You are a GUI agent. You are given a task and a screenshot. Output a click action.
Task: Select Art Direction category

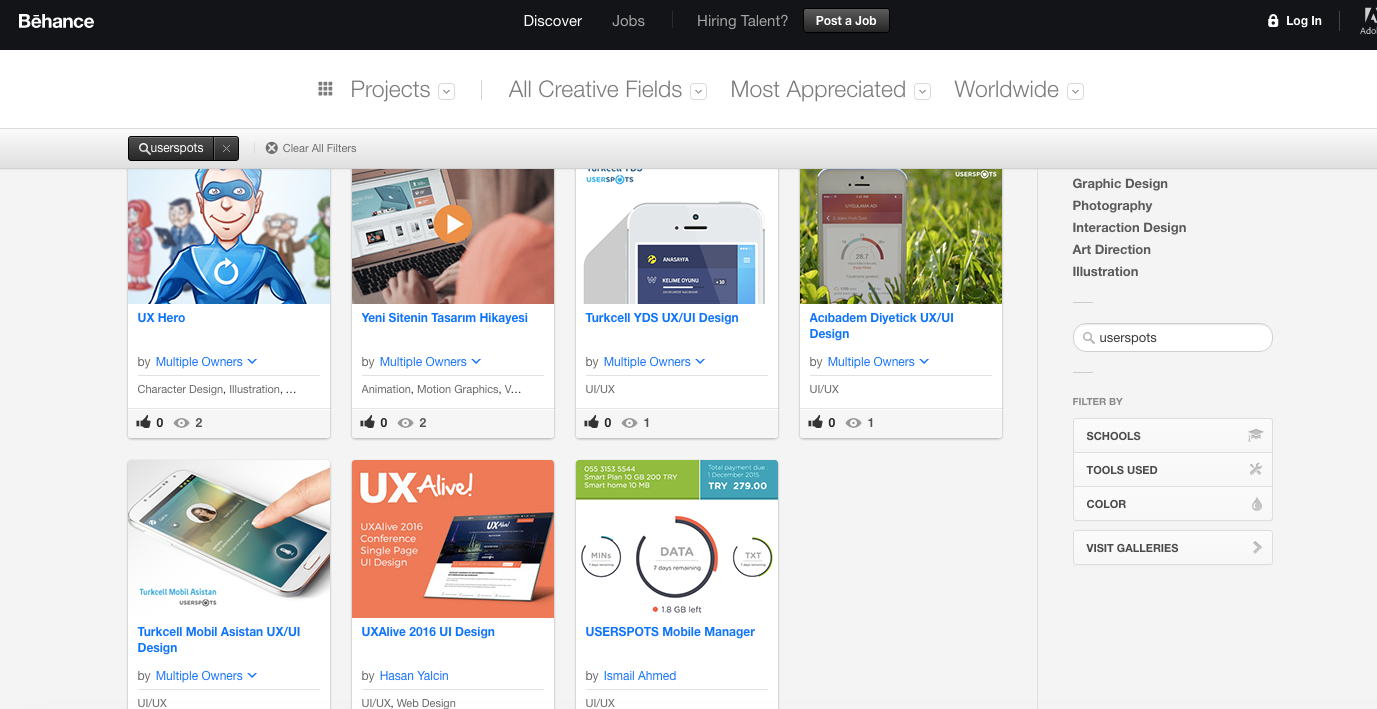[1111, 250]
